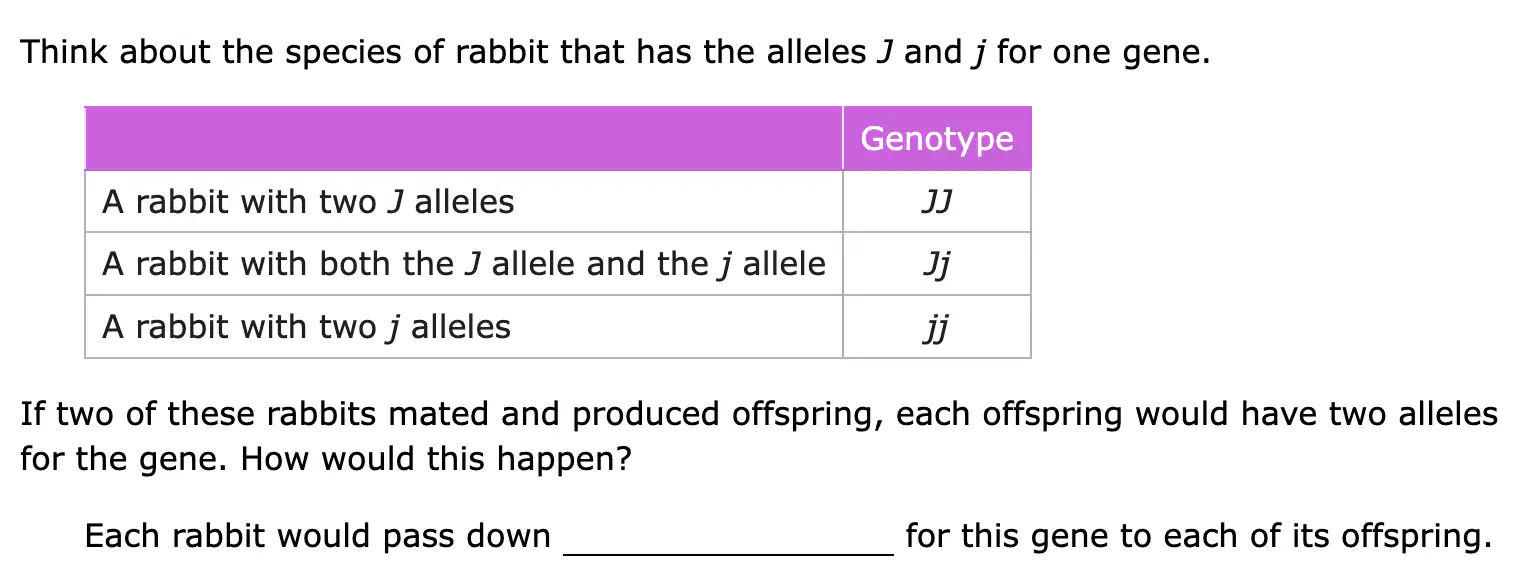Screen dimensions: 1526x570
Task: Click the words 'each offspring would have two alleles'
Action: (1197, 414)
